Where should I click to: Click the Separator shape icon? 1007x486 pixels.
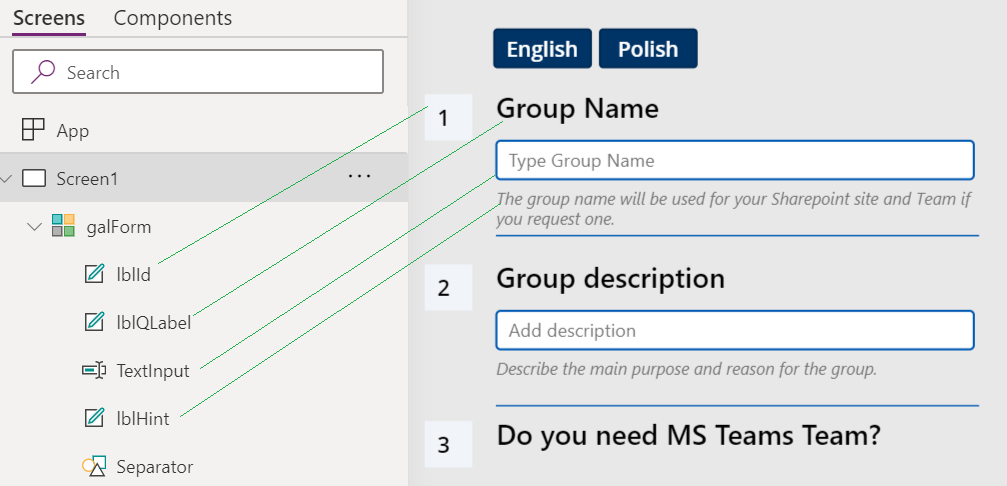pyautogui.click(x=94, y=466)
